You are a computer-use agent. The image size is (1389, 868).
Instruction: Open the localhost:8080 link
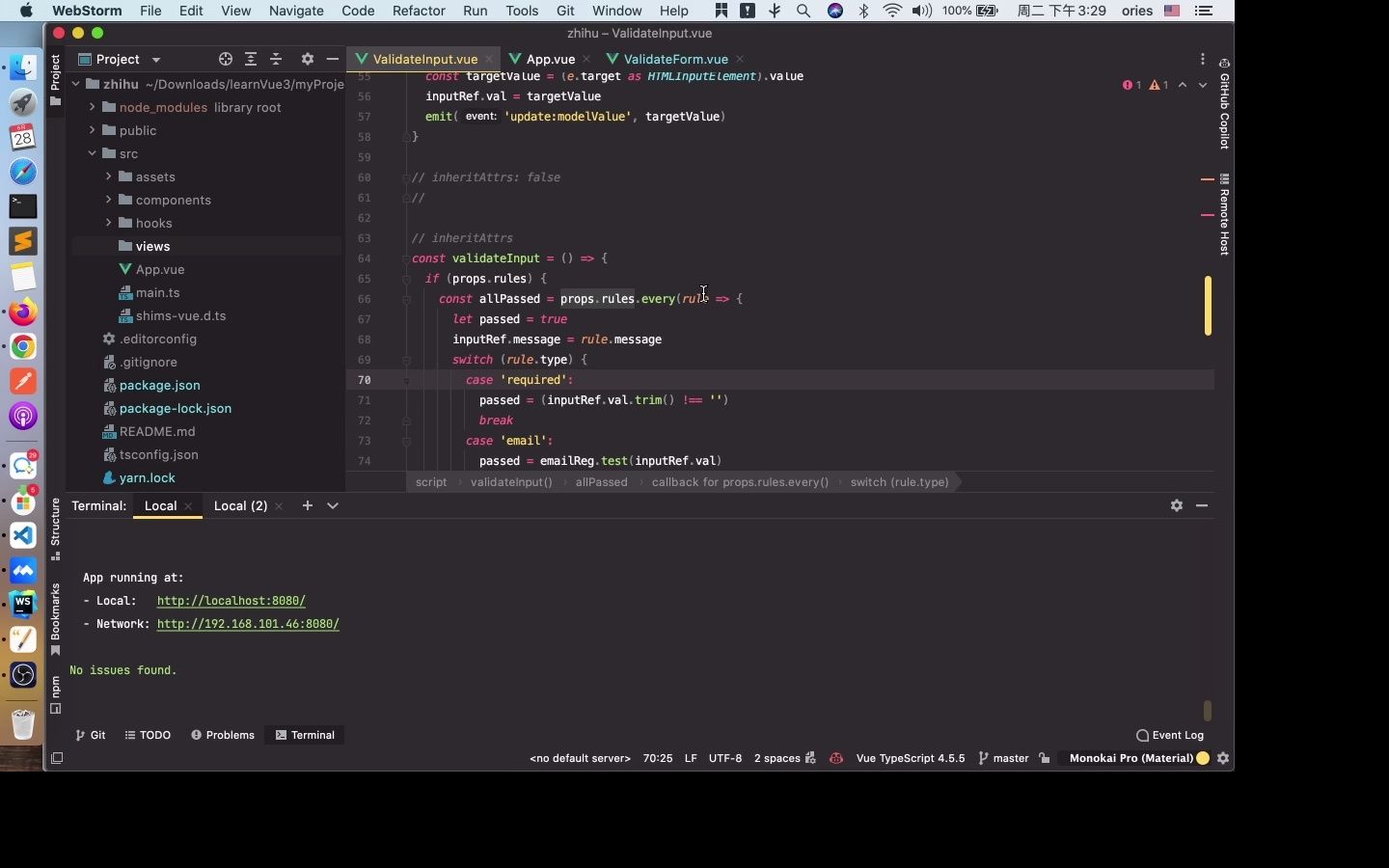pyautogui.click(x=231, y=601)
